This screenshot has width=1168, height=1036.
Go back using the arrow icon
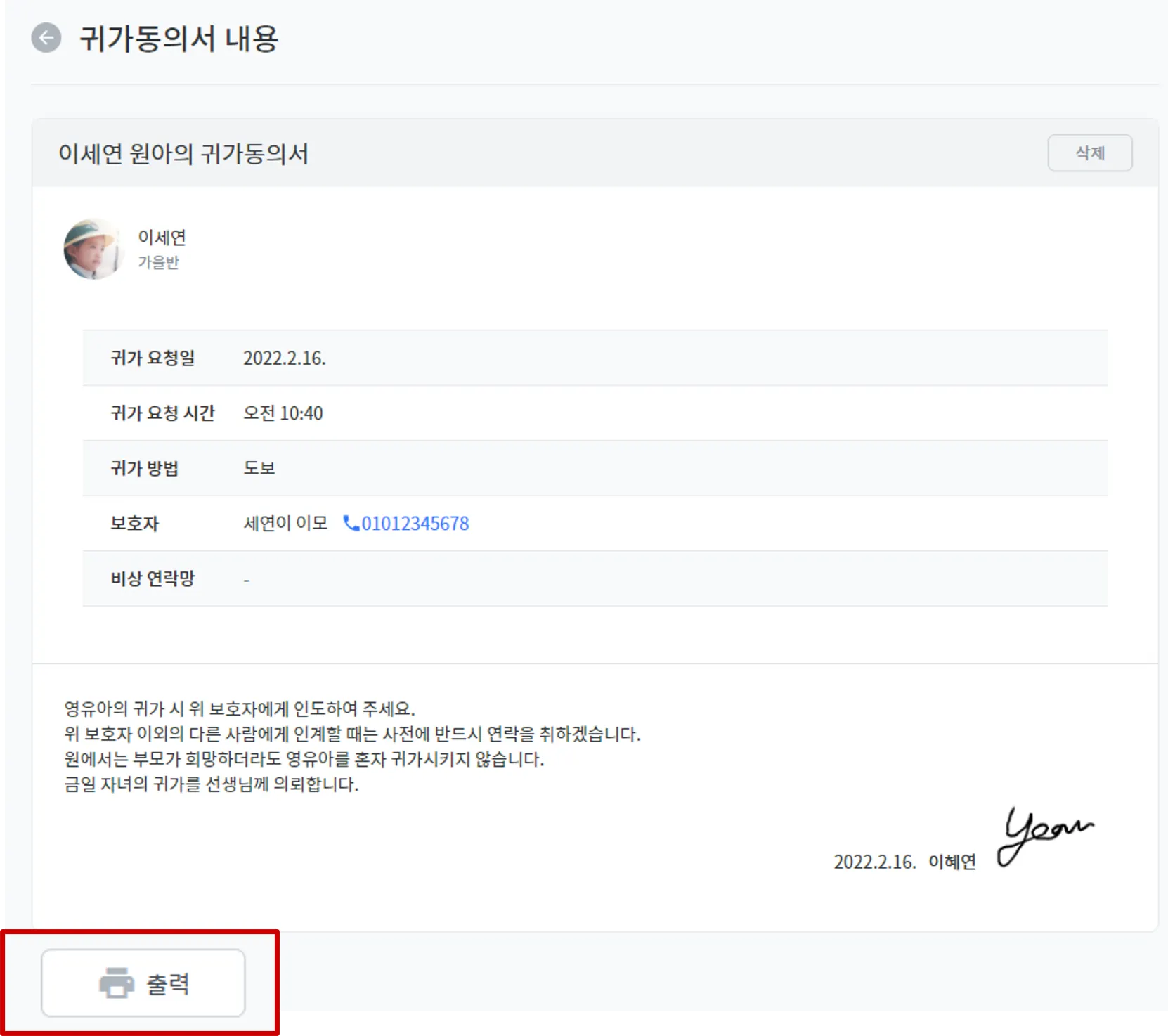[46, 38]
